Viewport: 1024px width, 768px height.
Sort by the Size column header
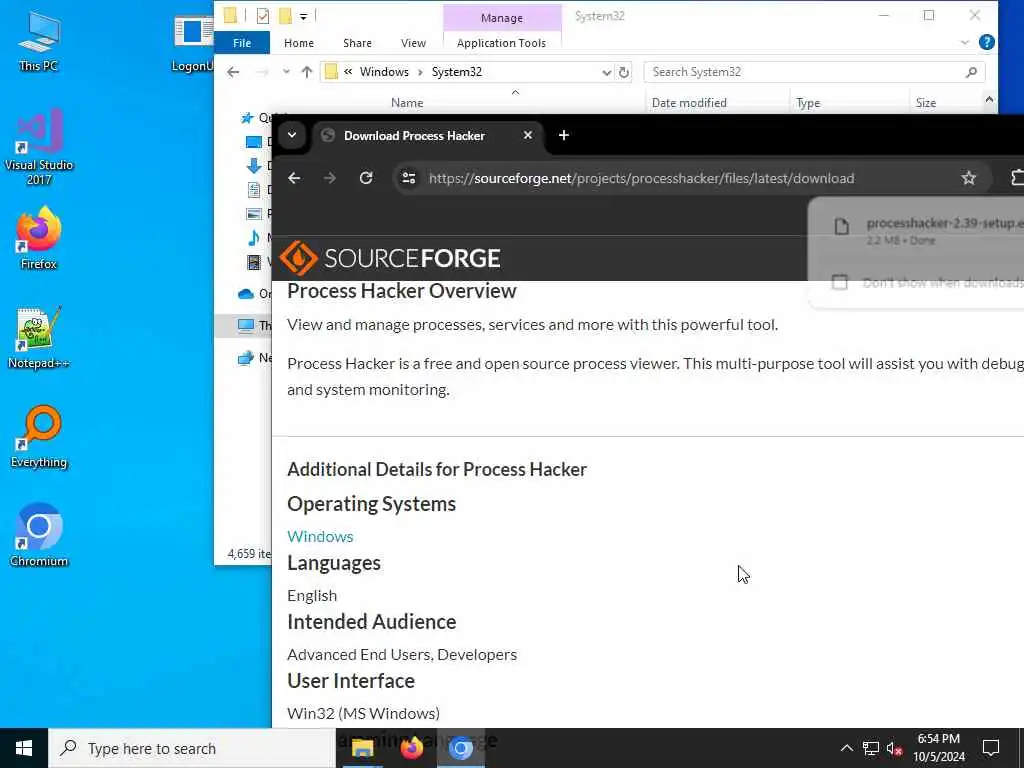[925, 103]
